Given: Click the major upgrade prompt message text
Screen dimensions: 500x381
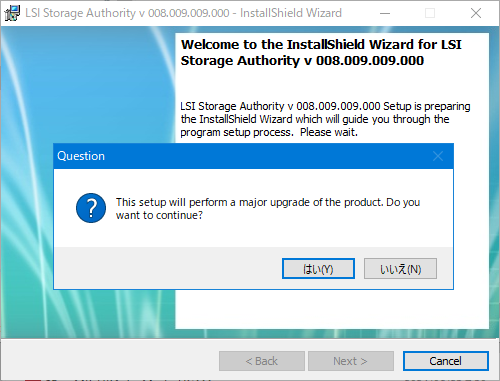Looking at the screenshot, I should click(268, 209).
